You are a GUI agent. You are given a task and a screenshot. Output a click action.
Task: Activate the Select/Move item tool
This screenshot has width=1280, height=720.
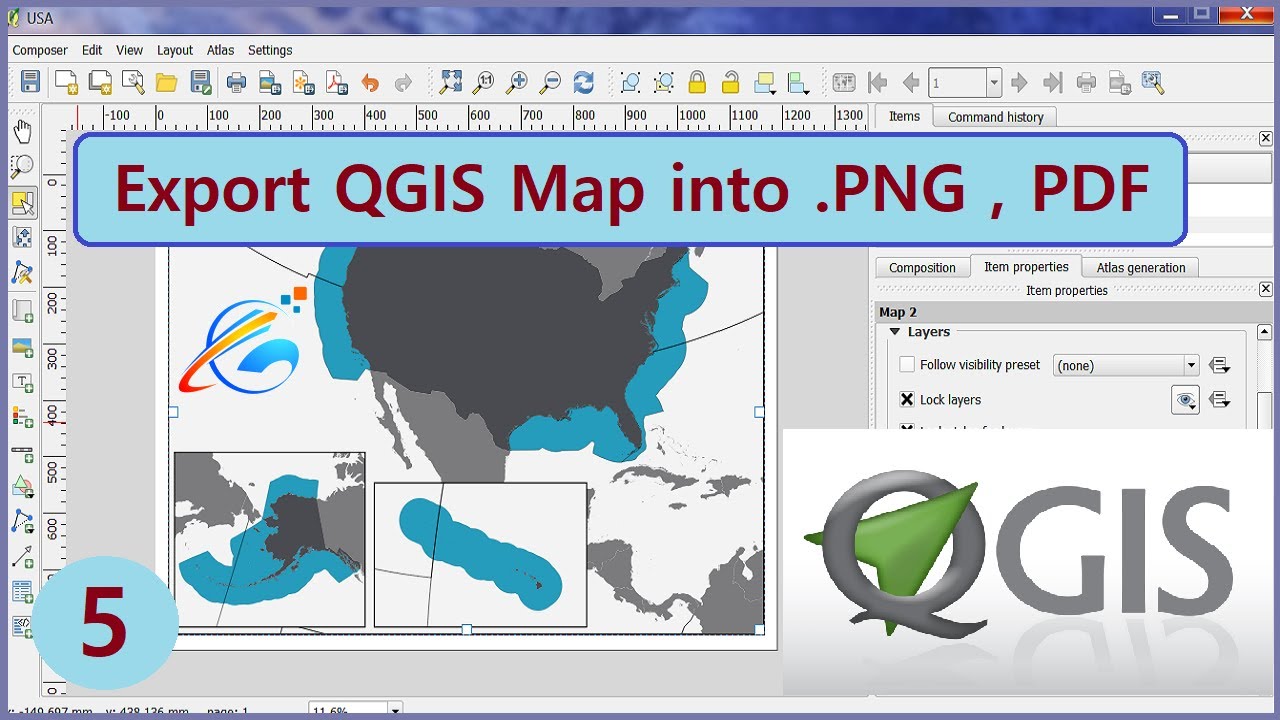(22, 203)
